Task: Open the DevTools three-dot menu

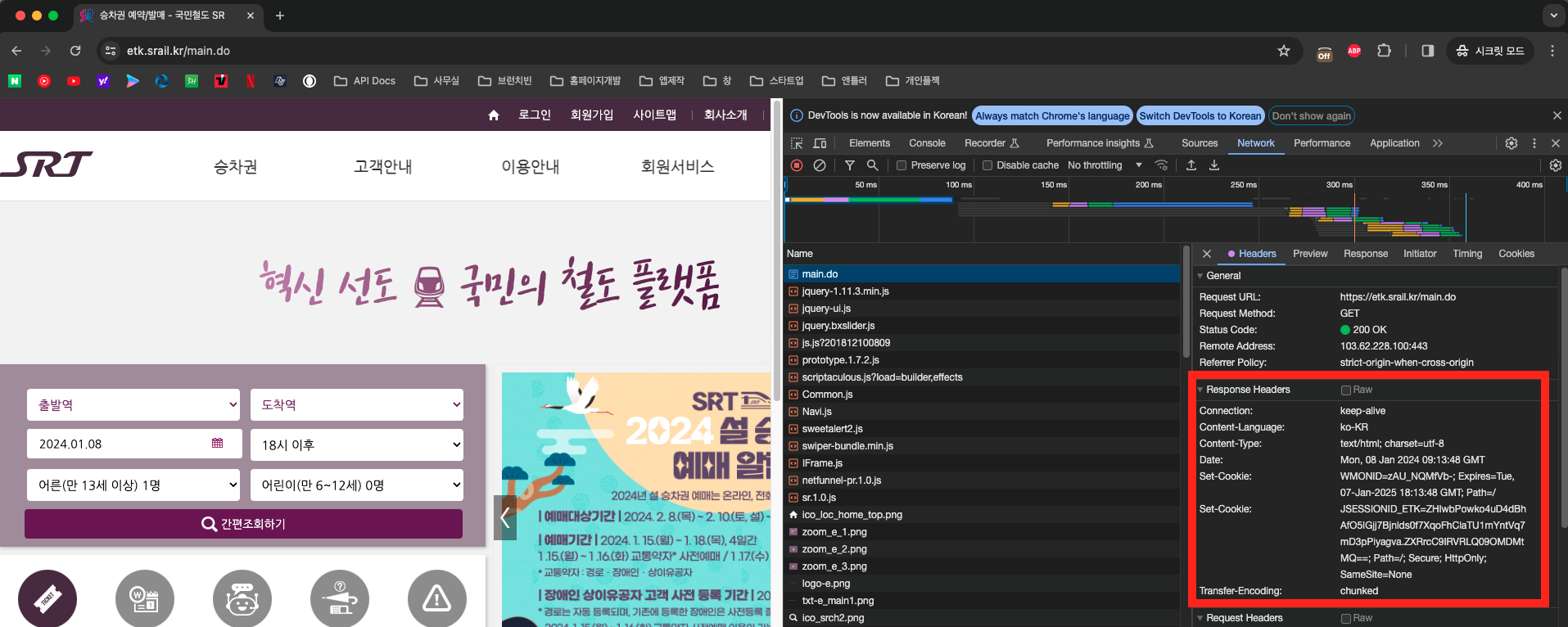Action: click(x=1534, y=143)
